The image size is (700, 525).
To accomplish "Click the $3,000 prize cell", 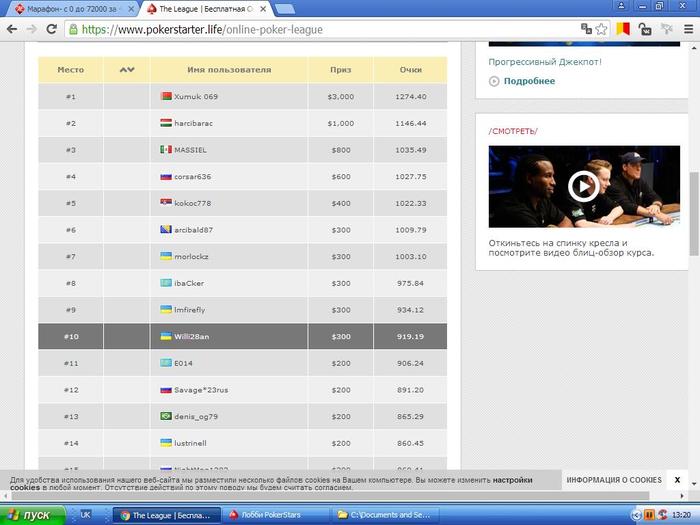I will [x=341, y=96].
